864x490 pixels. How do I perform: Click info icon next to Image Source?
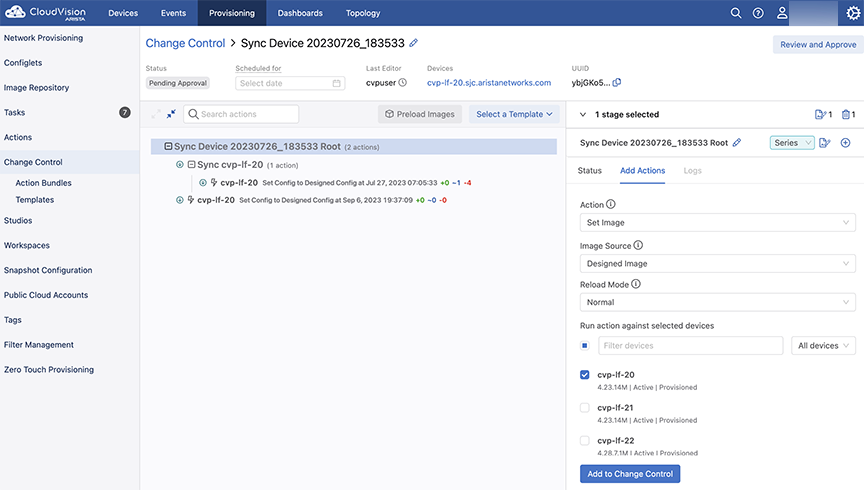[x=638, y=245]
